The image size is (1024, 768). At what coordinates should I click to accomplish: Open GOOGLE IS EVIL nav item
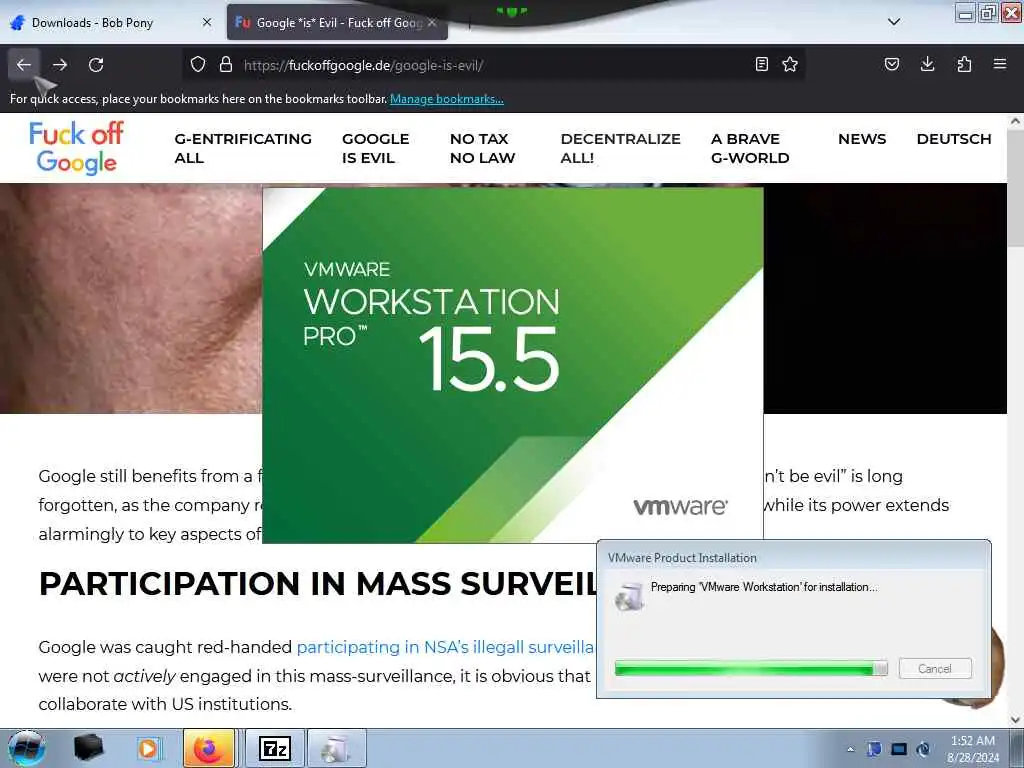[376, 148]
